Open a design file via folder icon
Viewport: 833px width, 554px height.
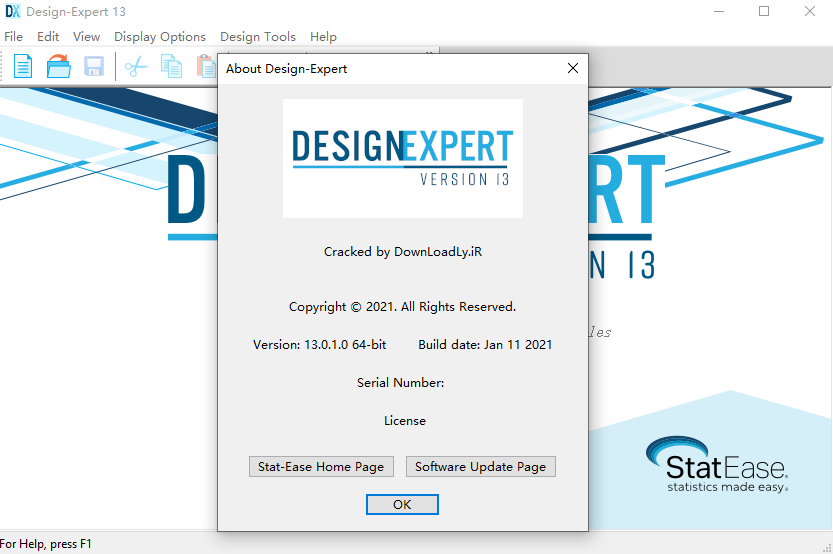[x=58, y=66]
